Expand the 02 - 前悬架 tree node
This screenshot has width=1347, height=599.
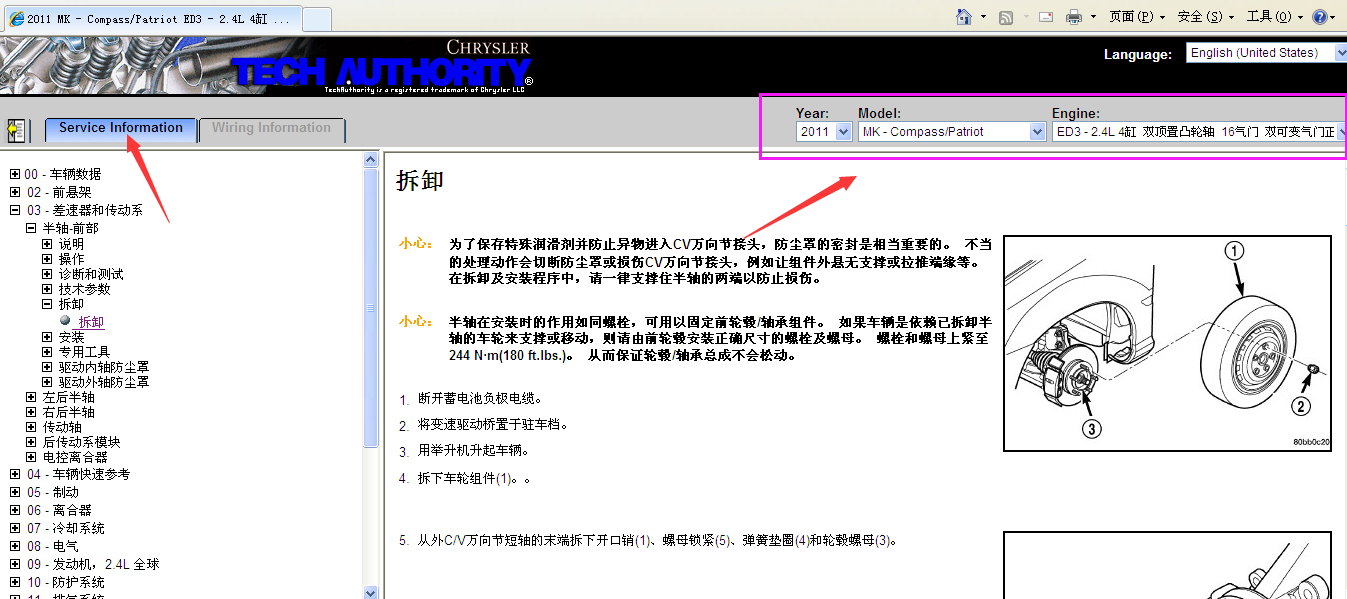pos(15,192)
